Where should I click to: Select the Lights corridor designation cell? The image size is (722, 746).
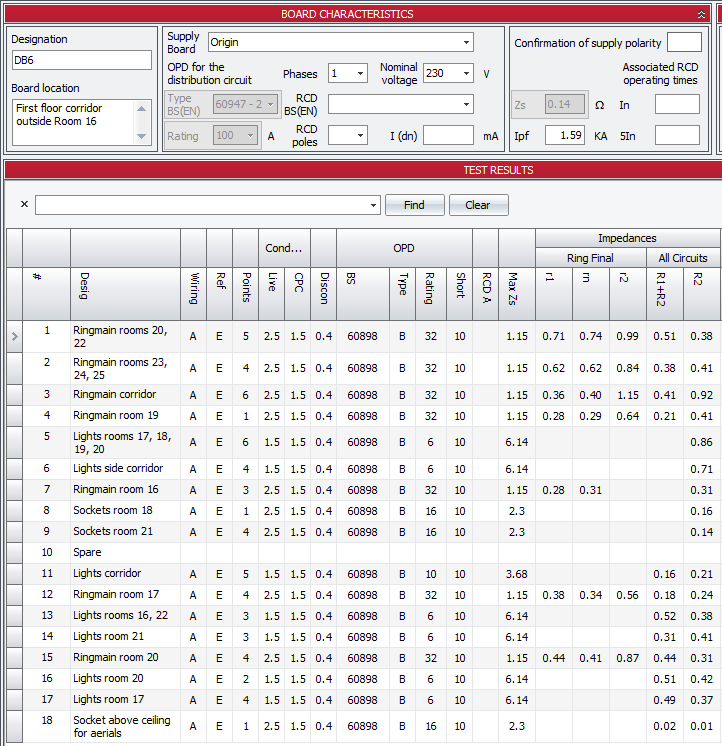(125, 573)
